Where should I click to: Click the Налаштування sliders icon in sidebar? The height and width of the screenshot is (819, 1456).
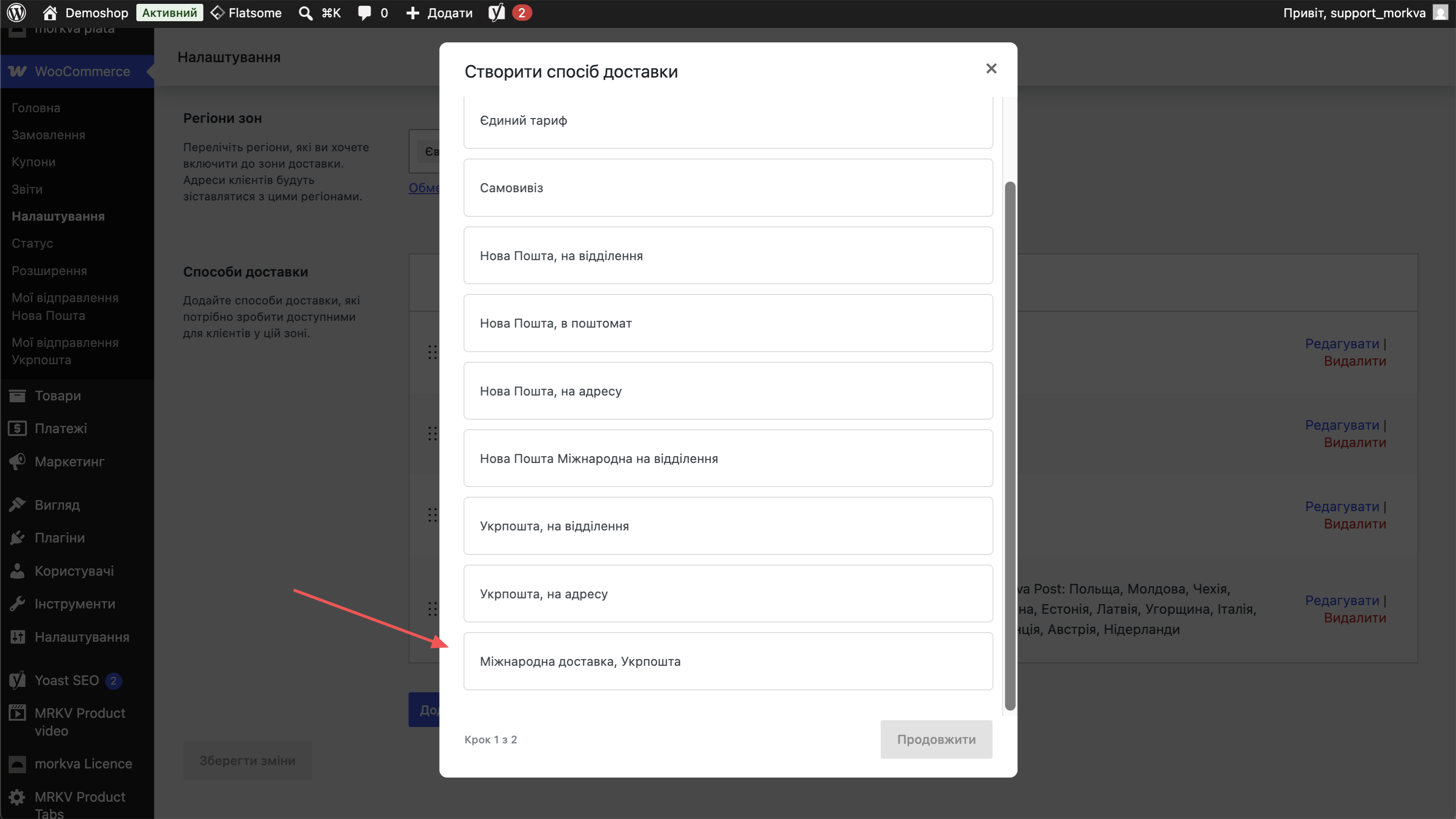17,637
